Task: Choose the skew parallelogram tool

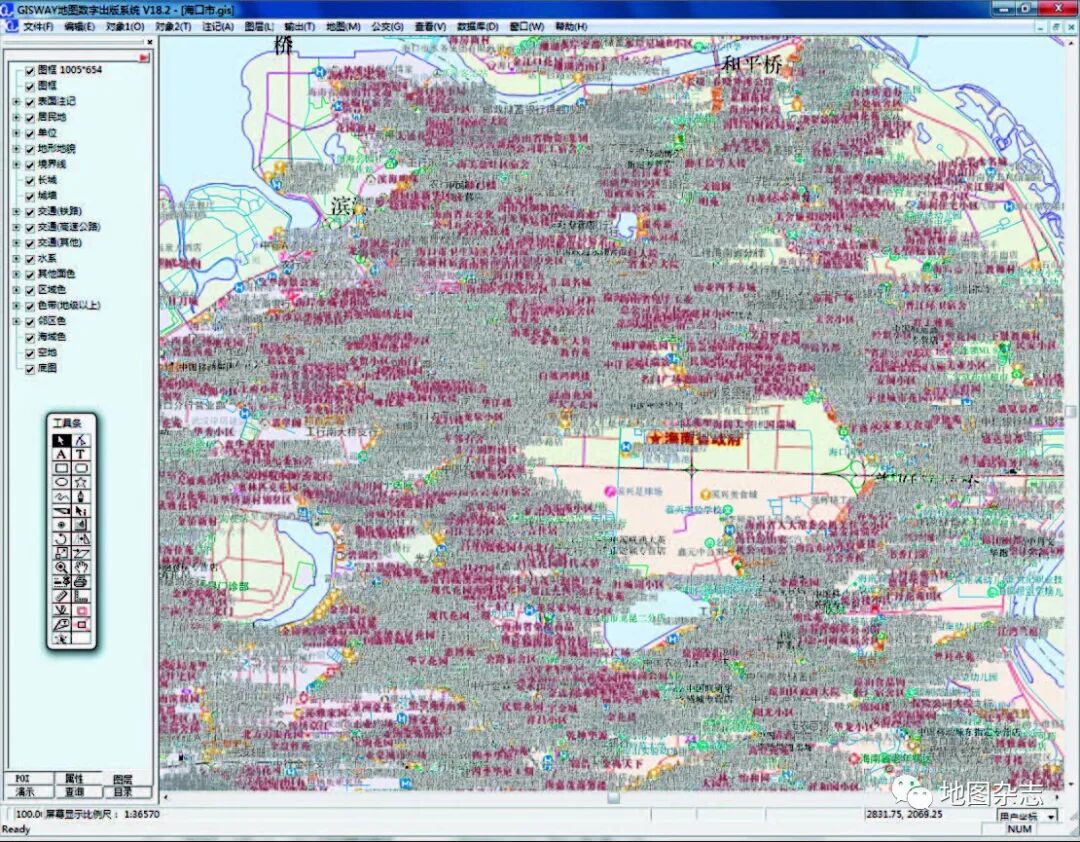Action: [81, 553]
